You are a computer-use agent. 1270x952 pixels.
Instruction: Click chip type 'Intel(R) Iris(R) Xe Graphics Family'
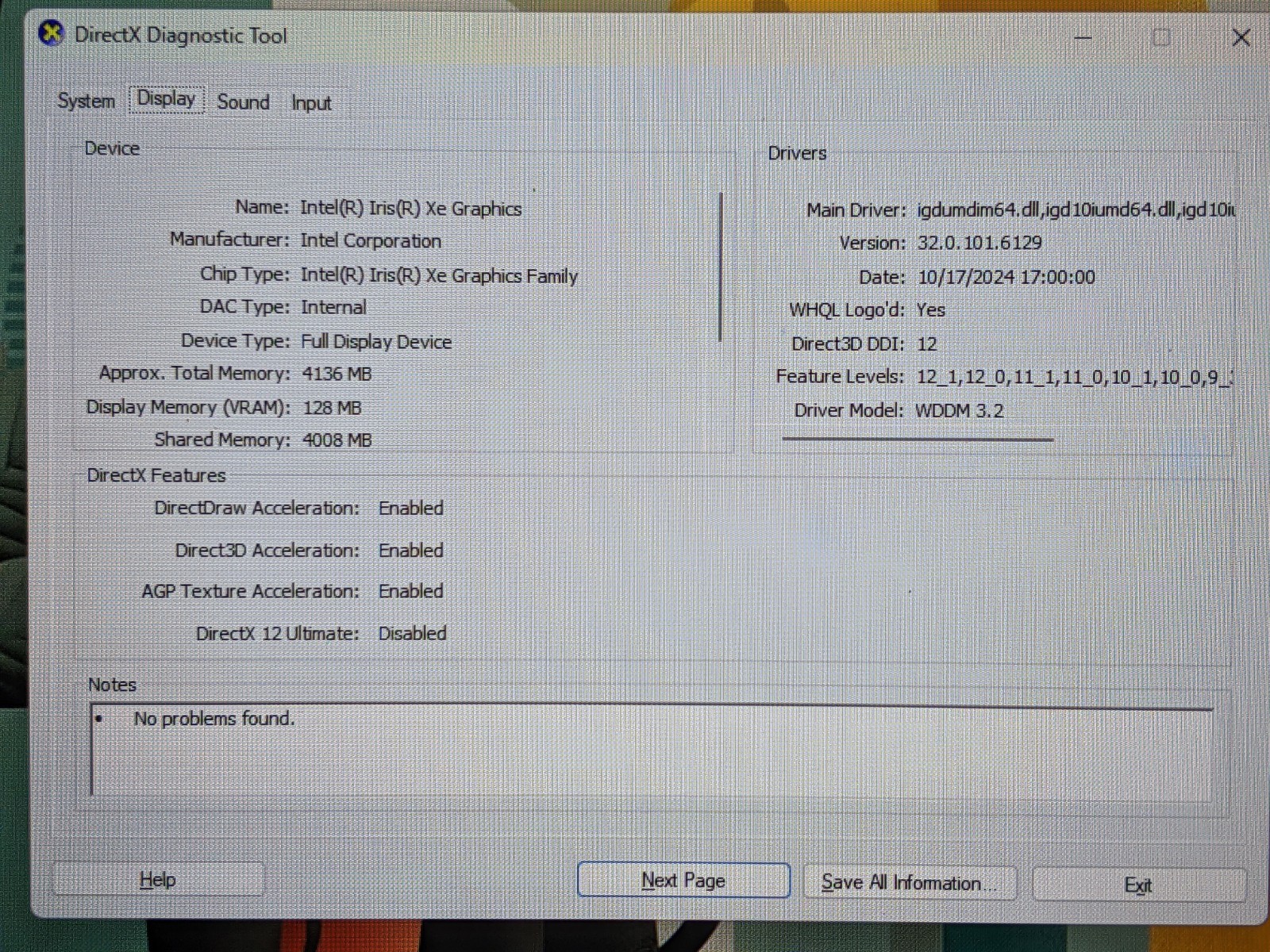point(439,276)
